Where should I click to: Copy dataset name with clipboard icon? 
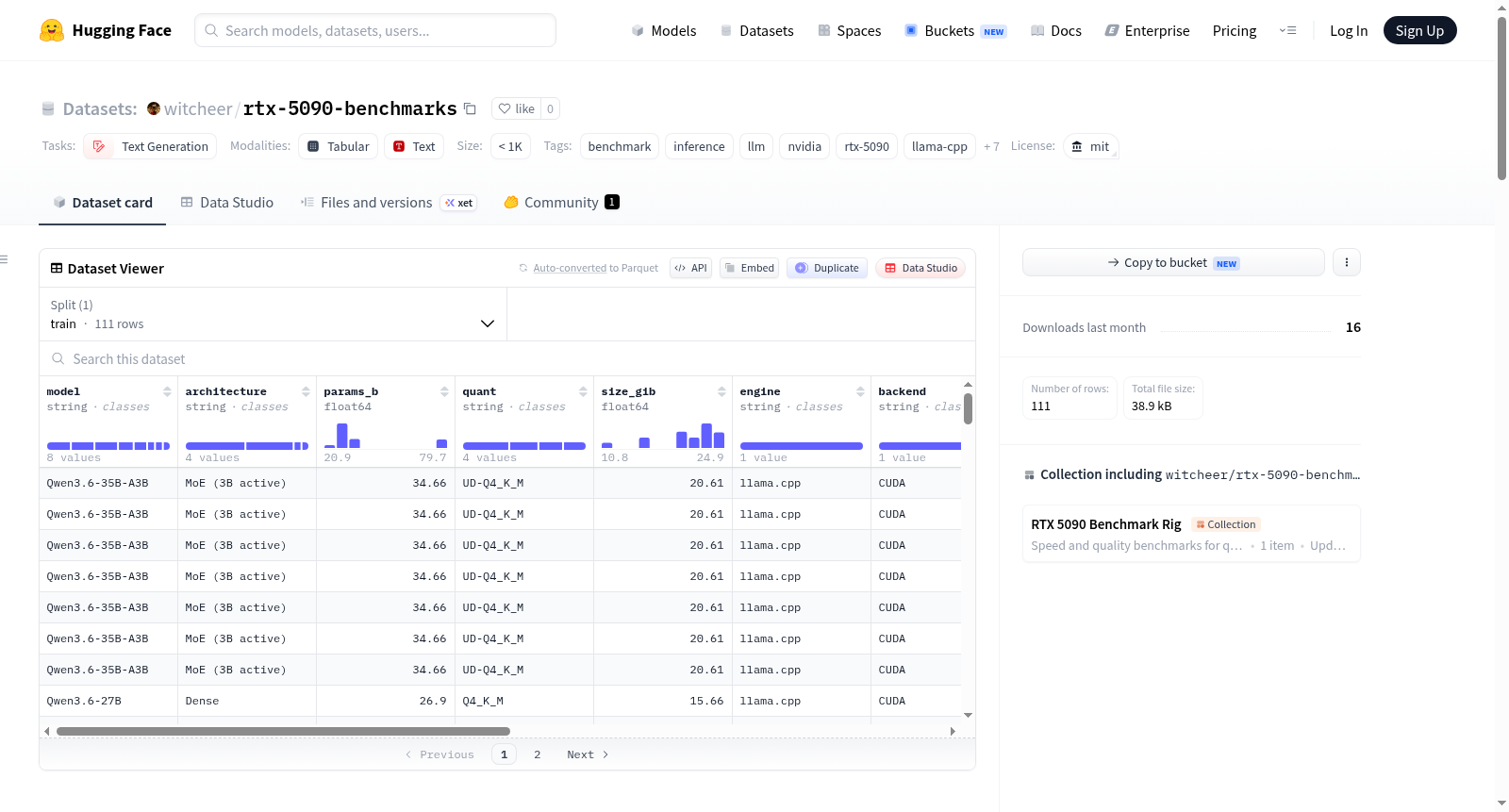(470, 108)
